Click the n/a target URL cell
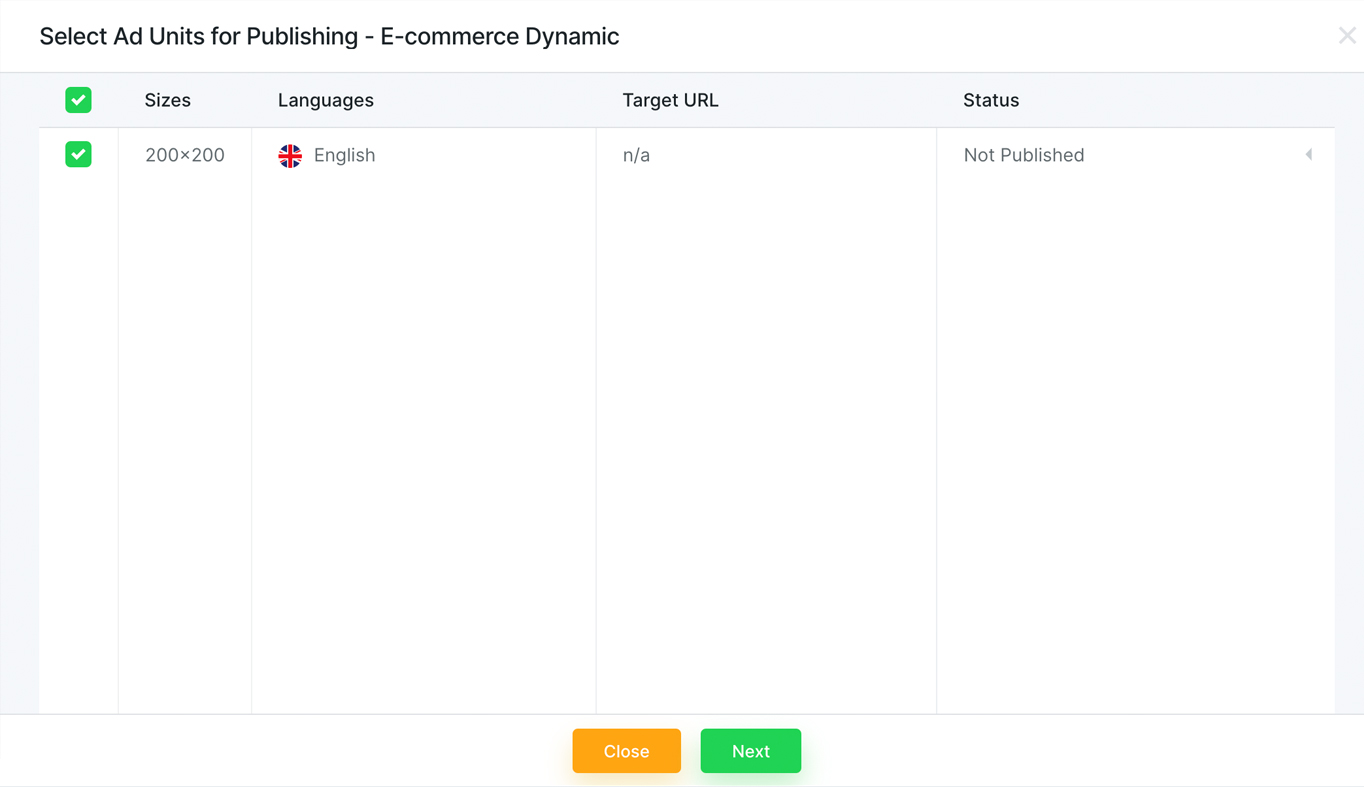Screen dimensions: 1364x787 click(636, 155)
